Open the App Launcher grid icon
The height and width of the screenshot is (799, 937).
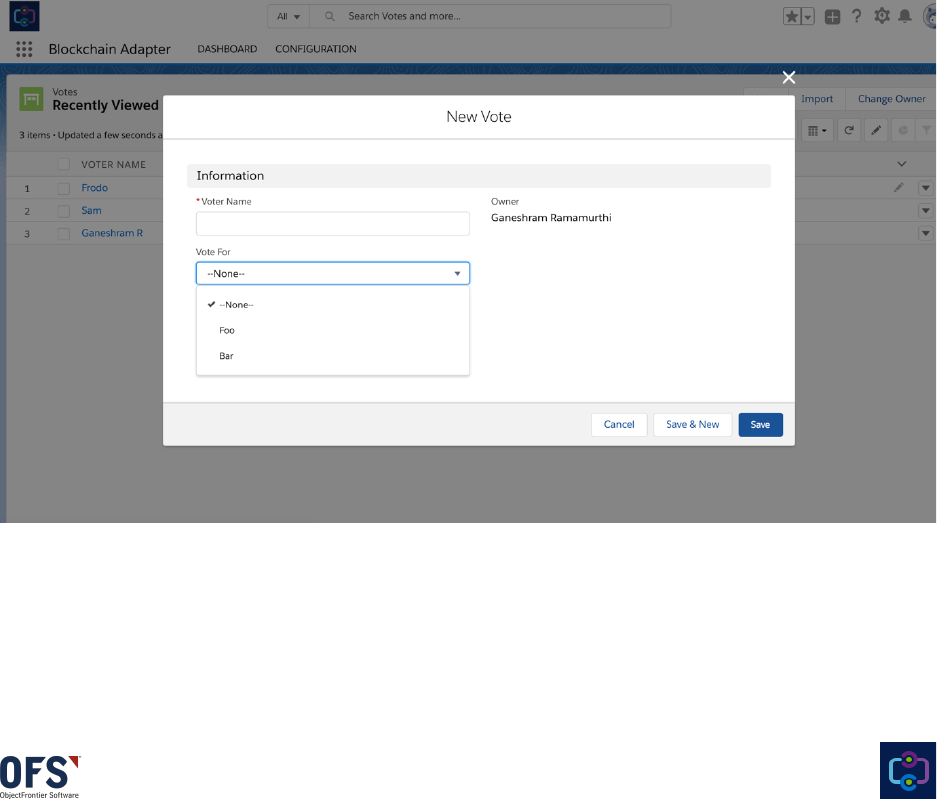tap(24, 49)
